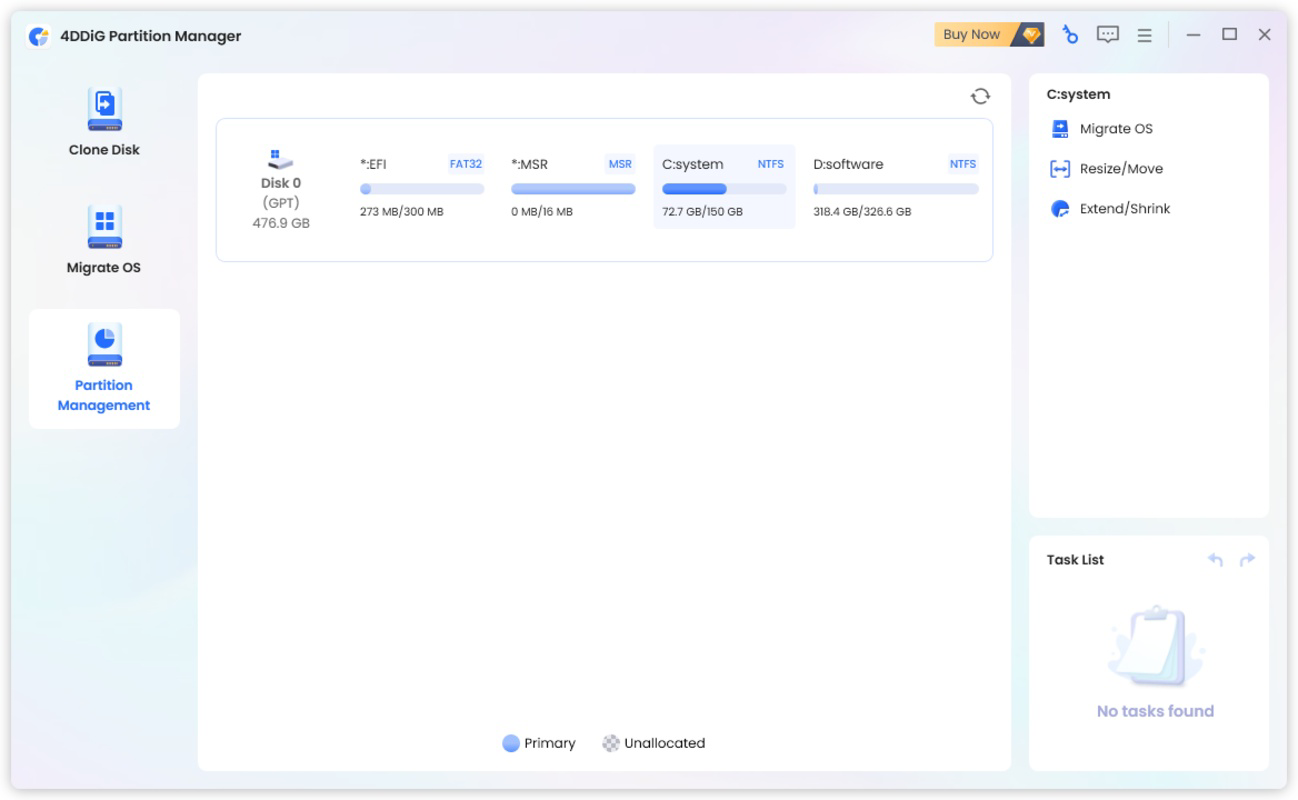Click the 318.4 GB/326.6 GB size text

pyautogui.click(x=862, y=212)
